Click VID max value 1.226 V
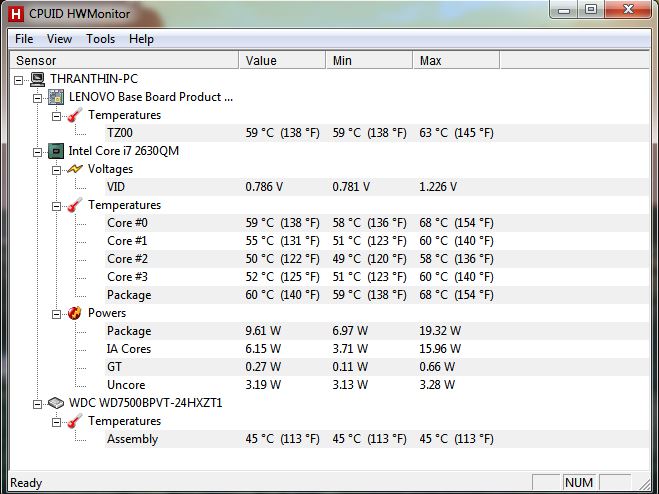The width and height of the screenshot is (659, 494). tap(438, 187)
